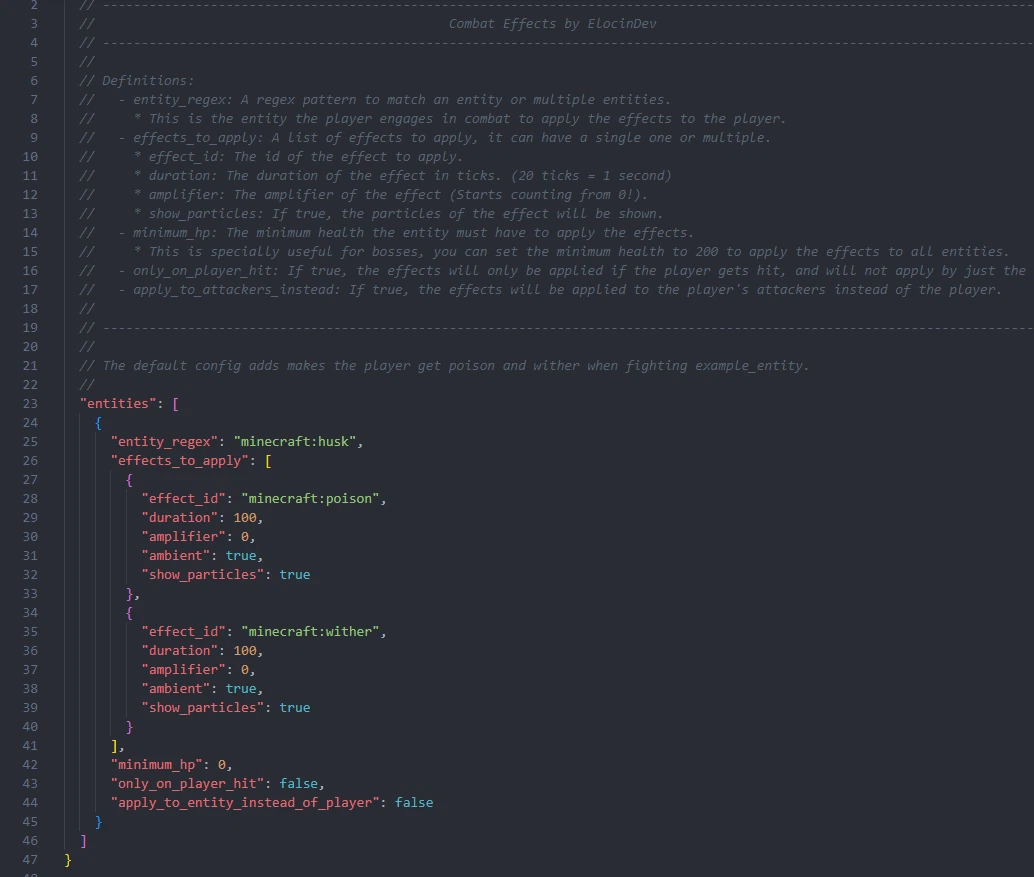Image resolution: width=1034 pixels, height=877 pixels.
Task: Select the false value of only_on_player_hit
Action: [x=298, y=784]
